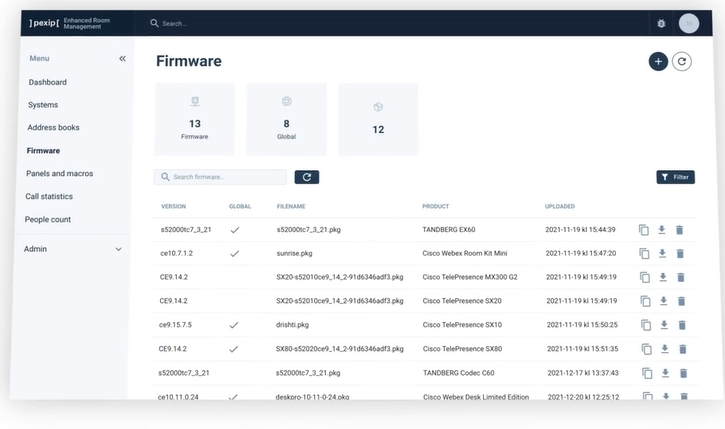
Task: Click version ce9.15.7.5
Action: coord(175,325)
